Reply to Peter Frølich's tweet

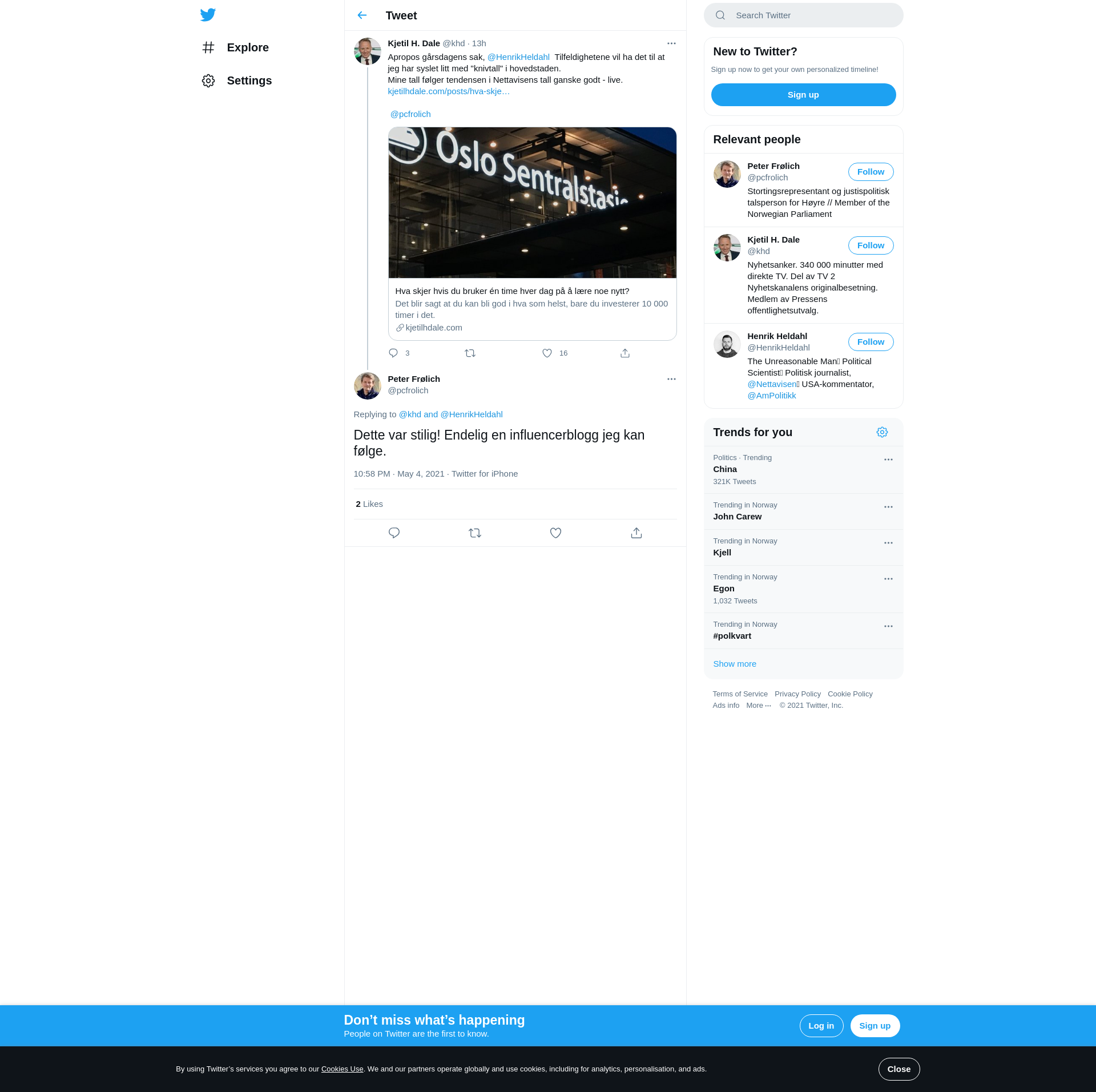coord(394,533)
